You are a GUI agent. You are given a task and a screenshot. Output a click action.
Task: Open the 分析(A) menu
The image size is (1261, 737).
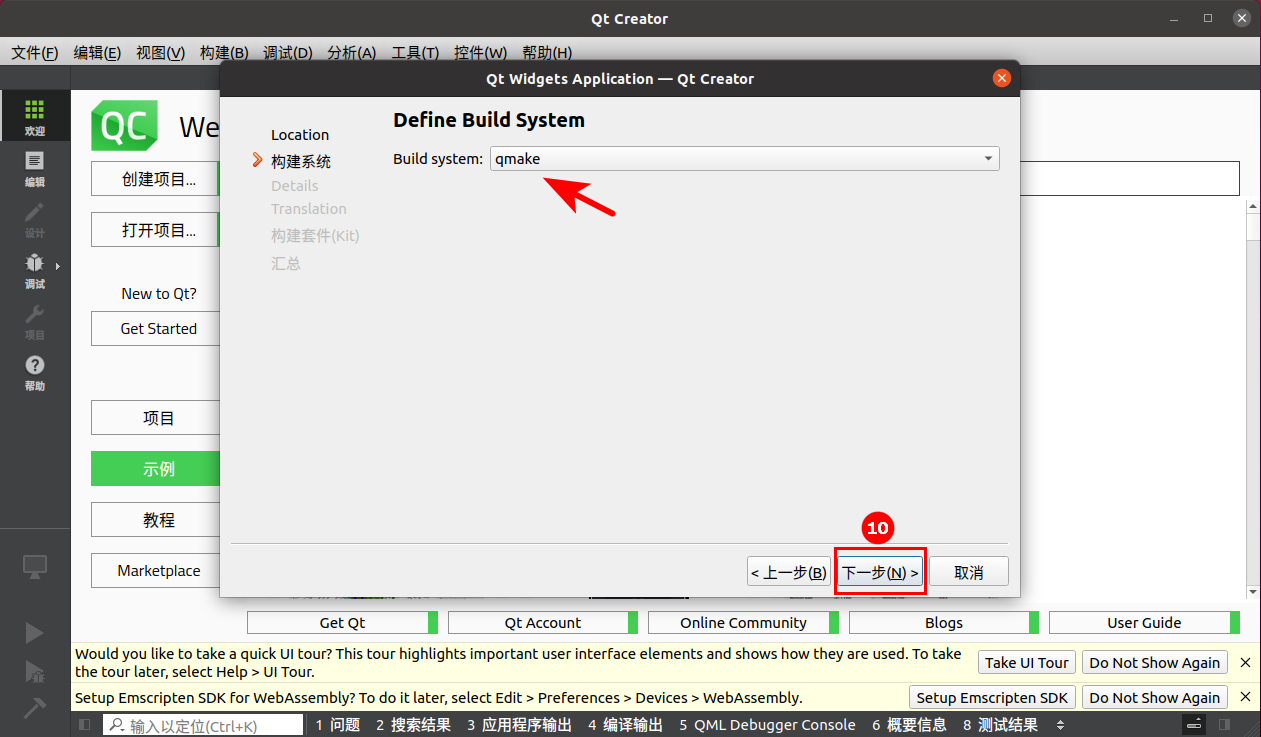click(352, 53)
